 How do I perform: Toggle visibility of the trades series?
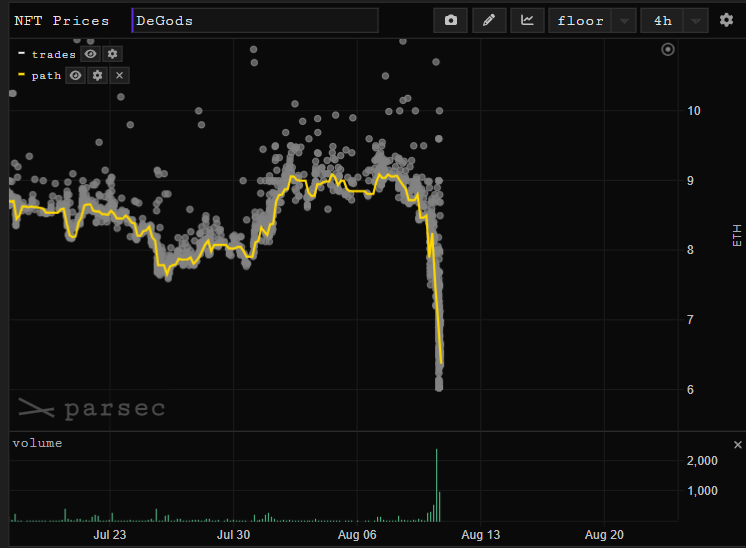(90, 54)
